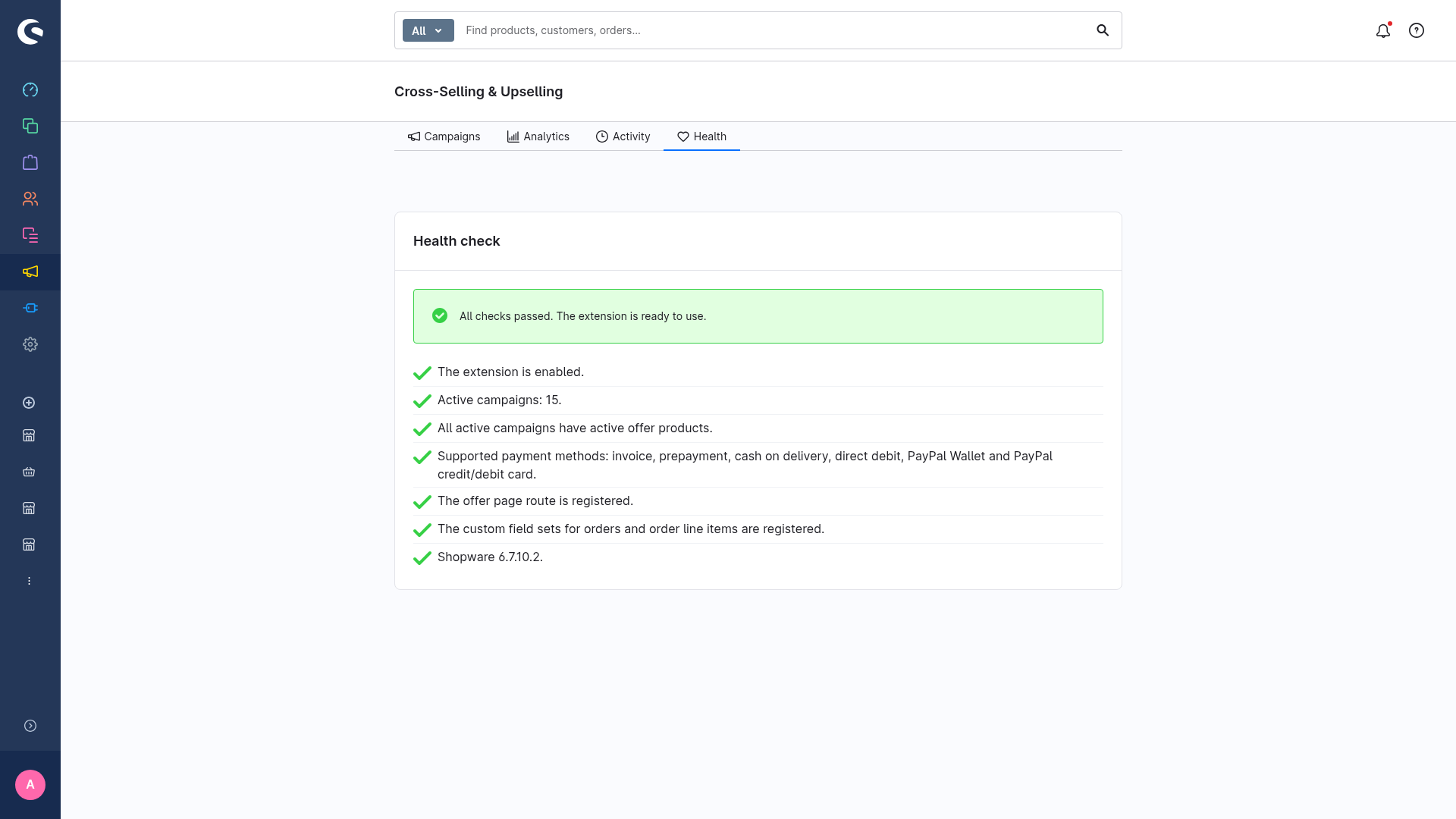
Task: Open the Catalogues sidebar icon
Action: 30,126
